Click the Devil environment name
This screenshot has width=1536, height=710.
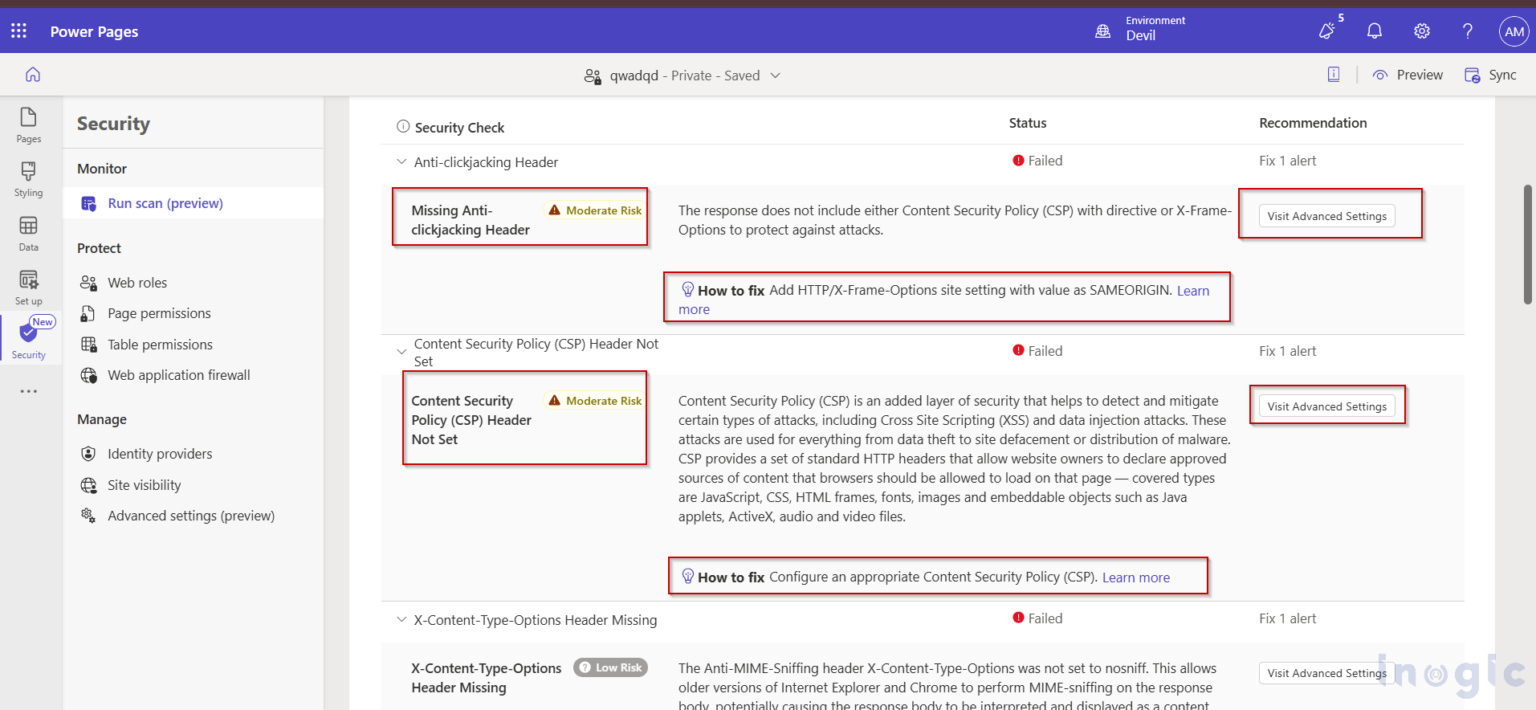1141,36
